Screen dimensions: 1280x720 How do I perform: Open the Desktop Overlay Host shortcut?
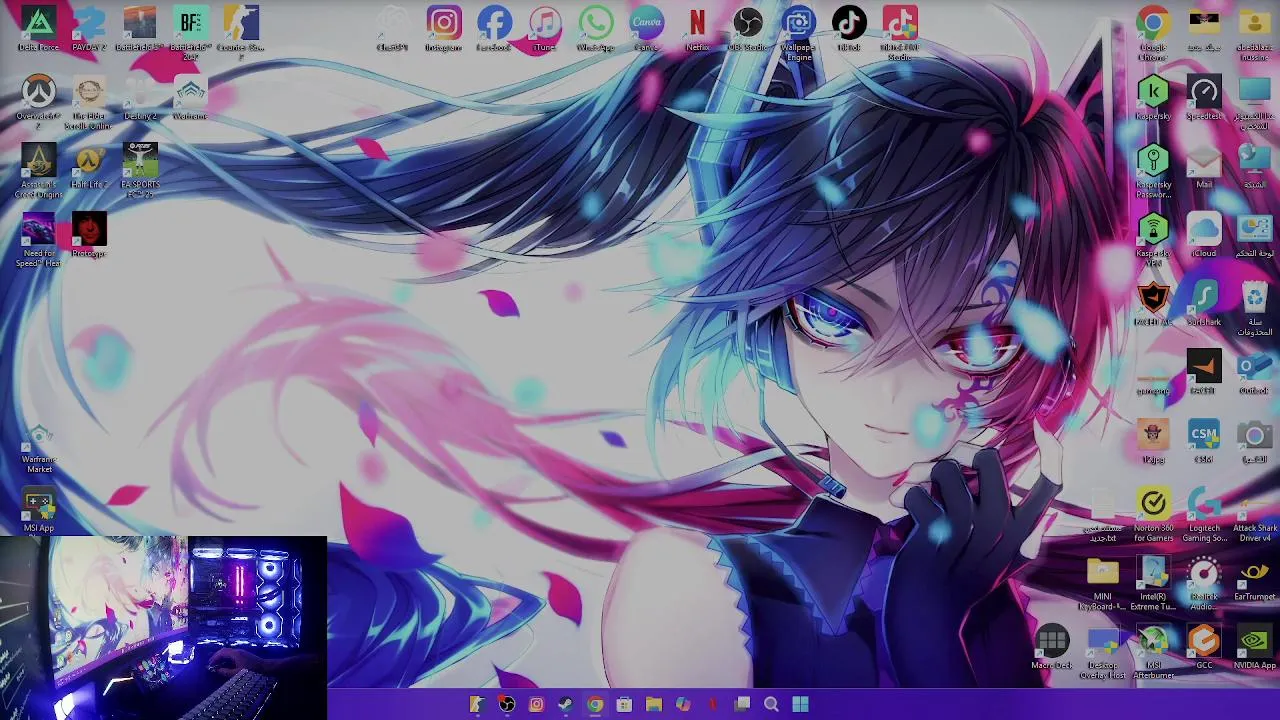(1102, 652)
